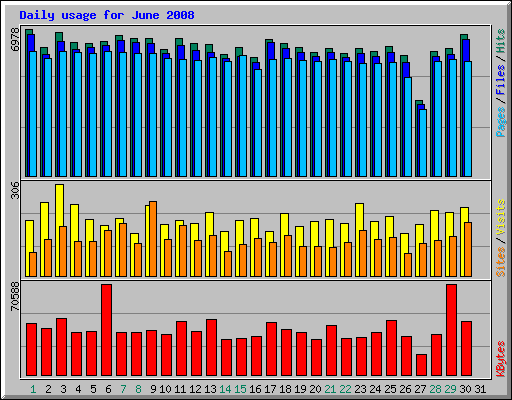Viewport: 512px width, 400px height.
Task: Click day label 27 on the x-axis
Action: [x=420, y=389]
